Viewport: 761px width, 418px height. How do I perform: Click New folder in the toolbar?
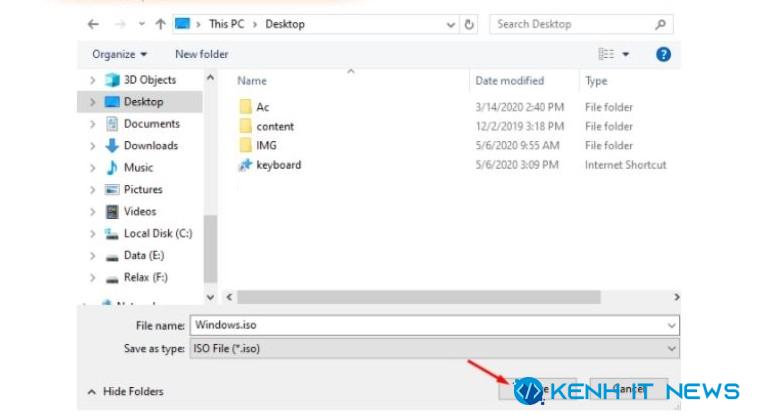tap(201, 54)
